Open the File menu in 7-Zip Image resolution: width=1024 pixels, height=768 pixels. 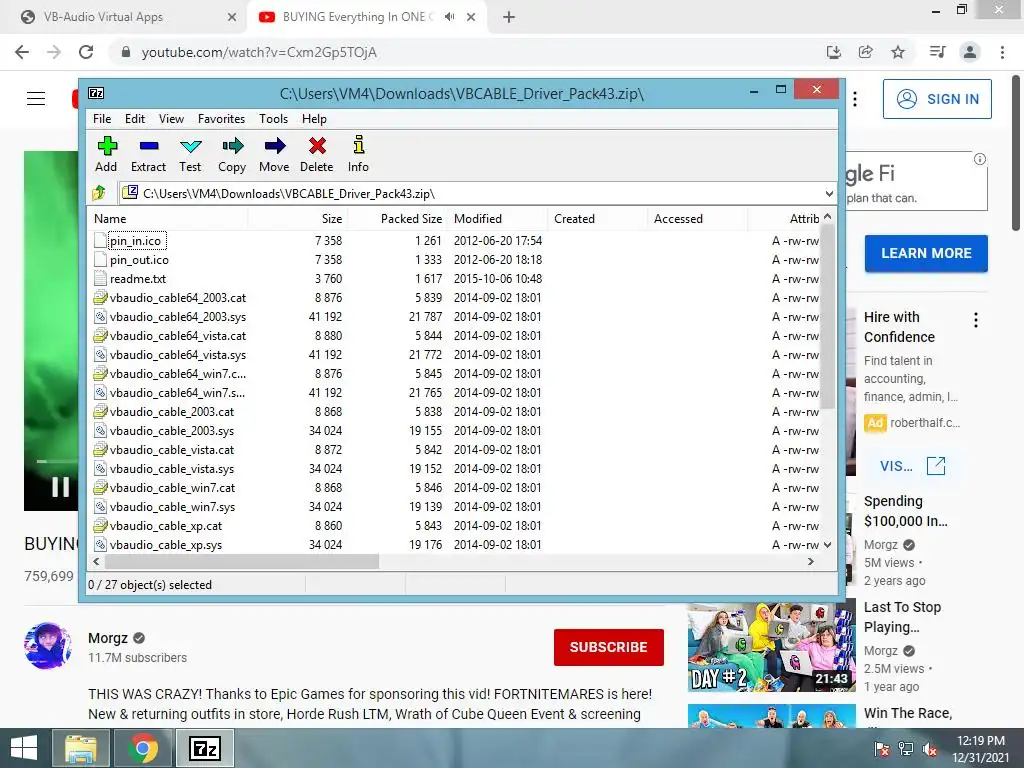(x=102, y=119)
